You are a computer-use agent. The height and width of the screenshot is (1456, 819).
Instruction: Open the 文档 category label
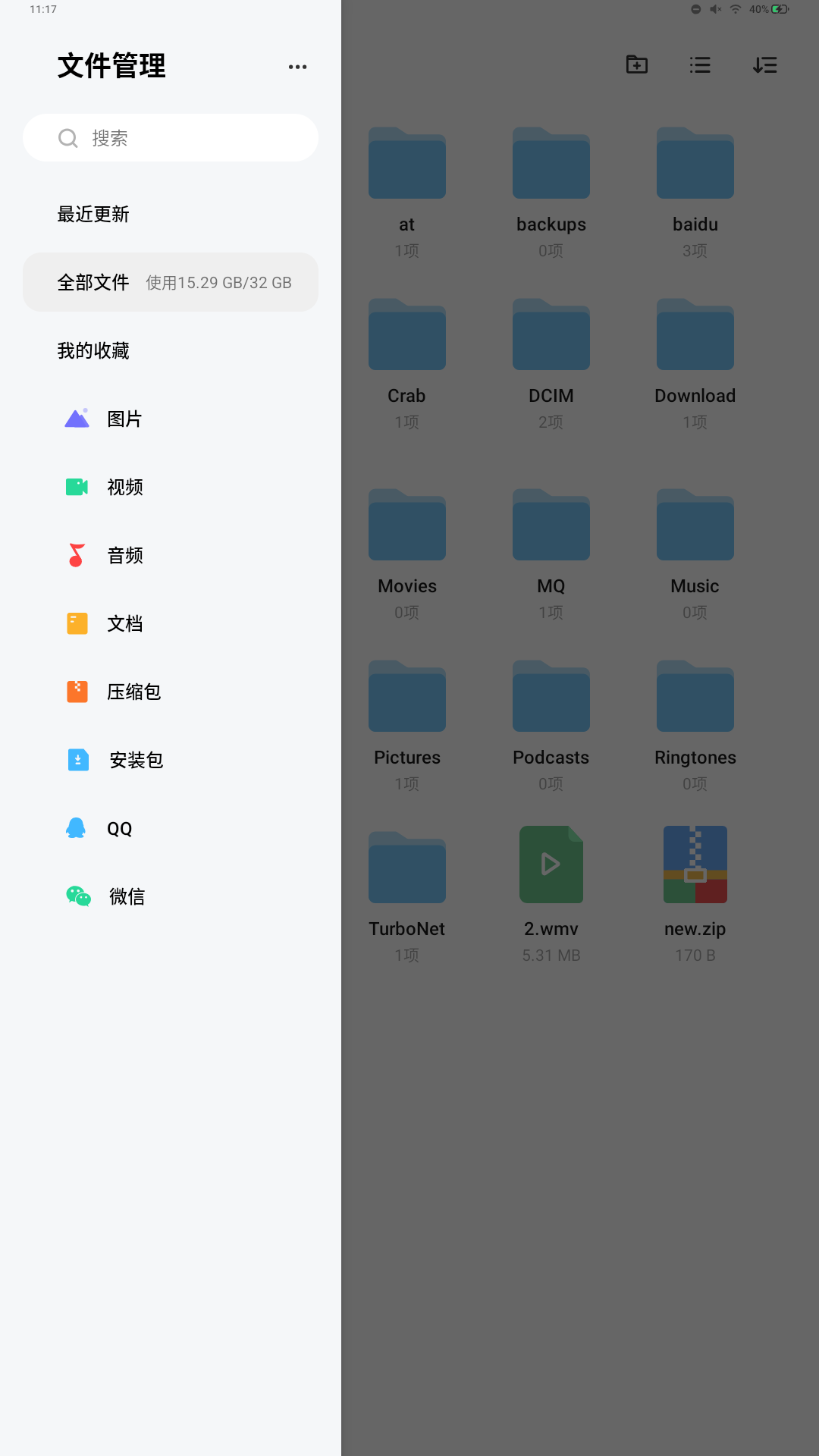(125, 623)
